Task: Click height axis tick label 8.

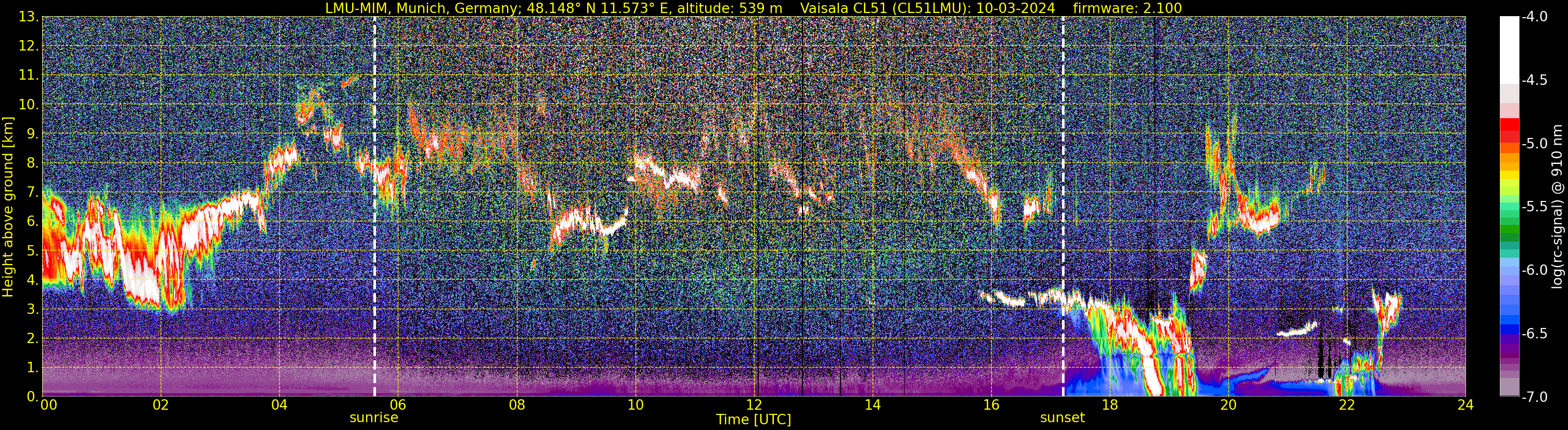Action: click(32, 163)
